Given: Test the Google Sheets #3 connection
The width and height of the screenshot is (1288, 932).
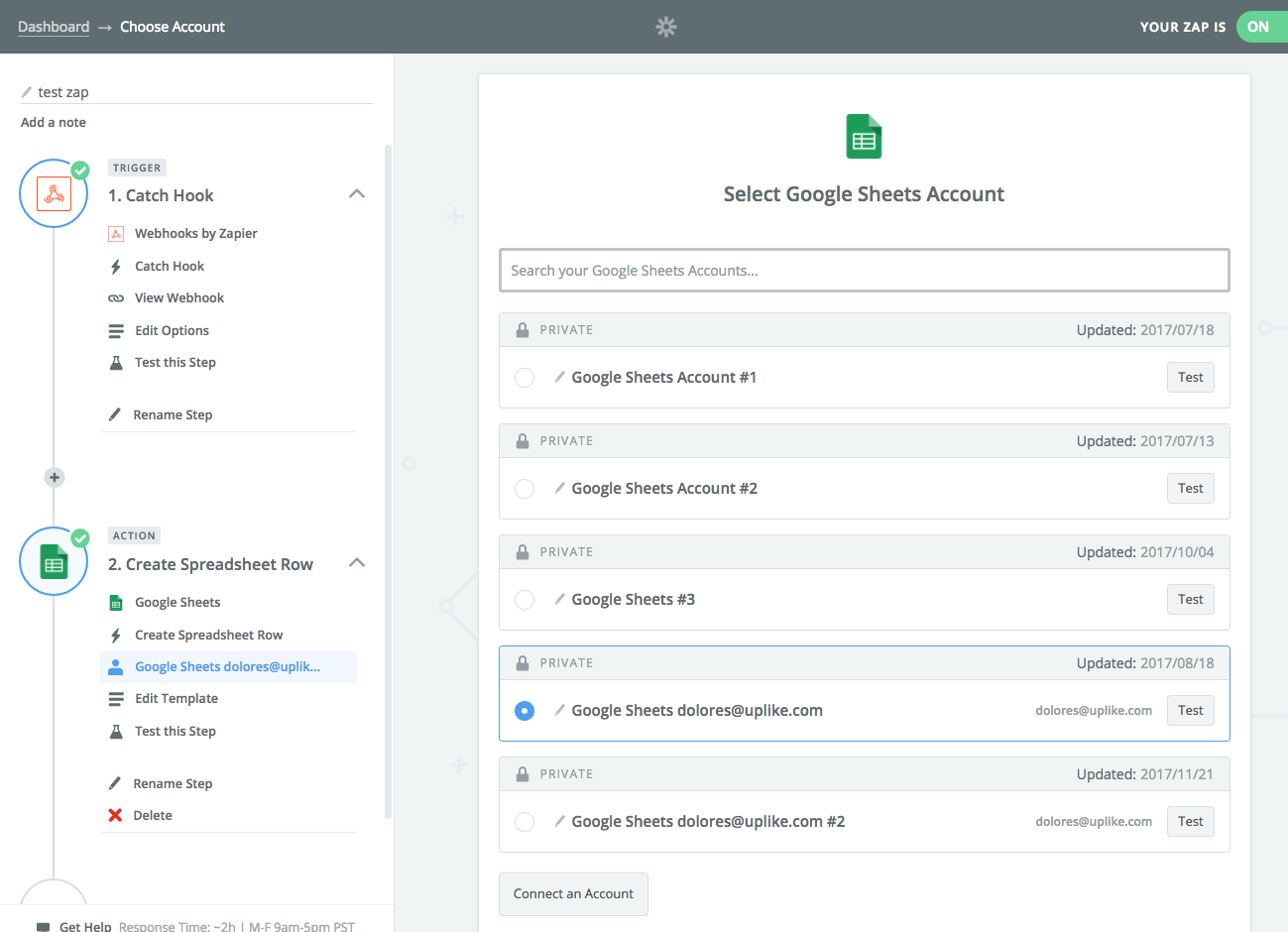Looking at the screenshot, I should tap(1191, 600).
